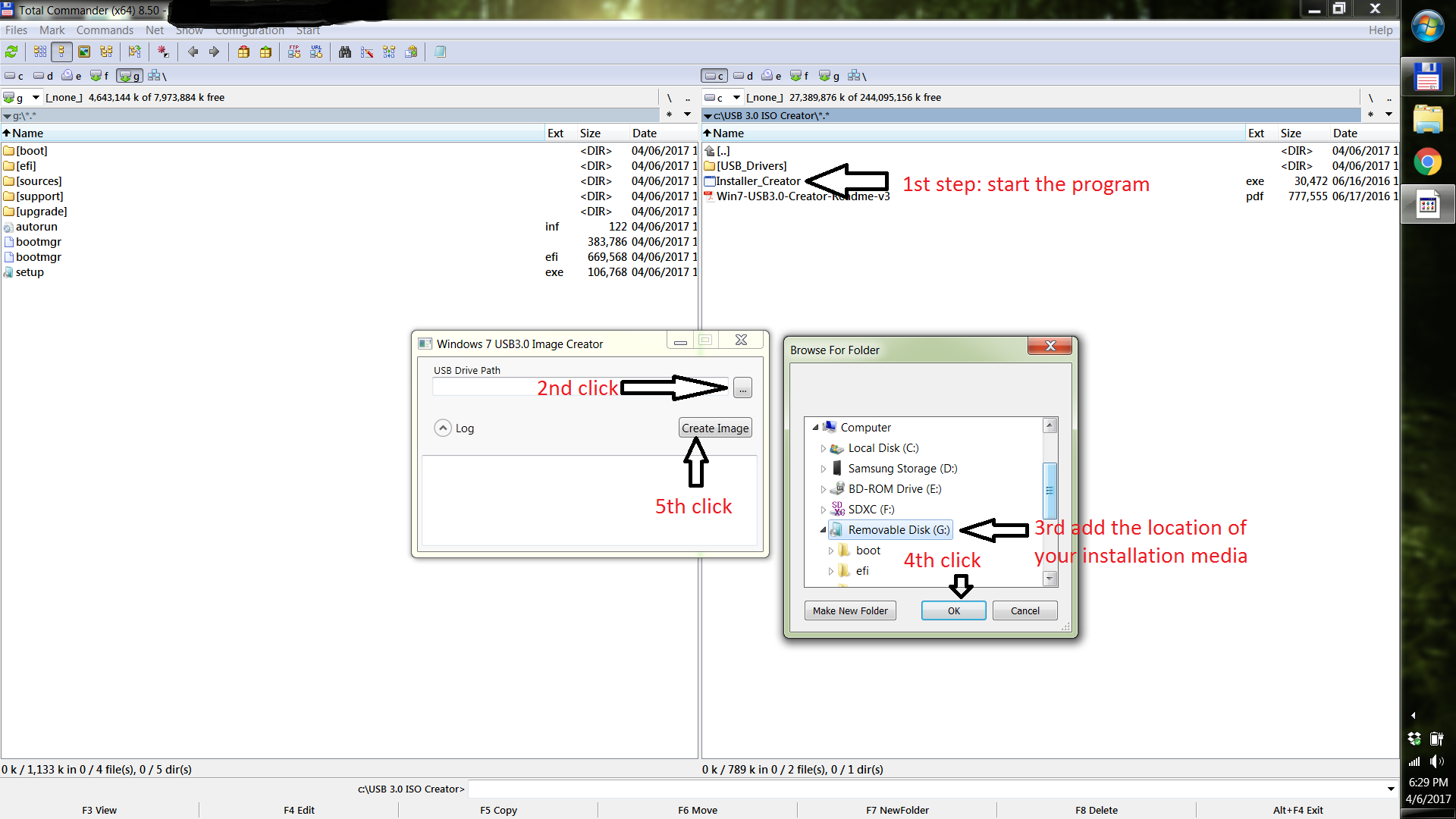The height and width of the screenshot is (819, 1456).
Task: Expand the Log section chevron
Action: (443, 428)
